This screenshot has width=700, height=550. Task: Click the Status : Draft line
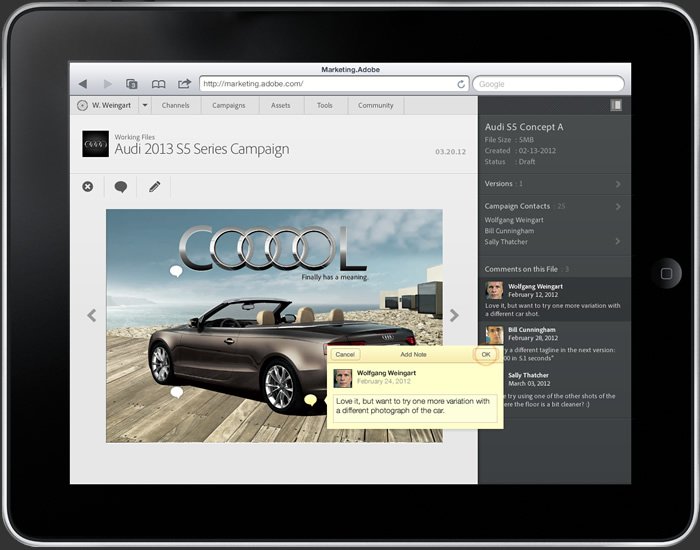[510, 162]
